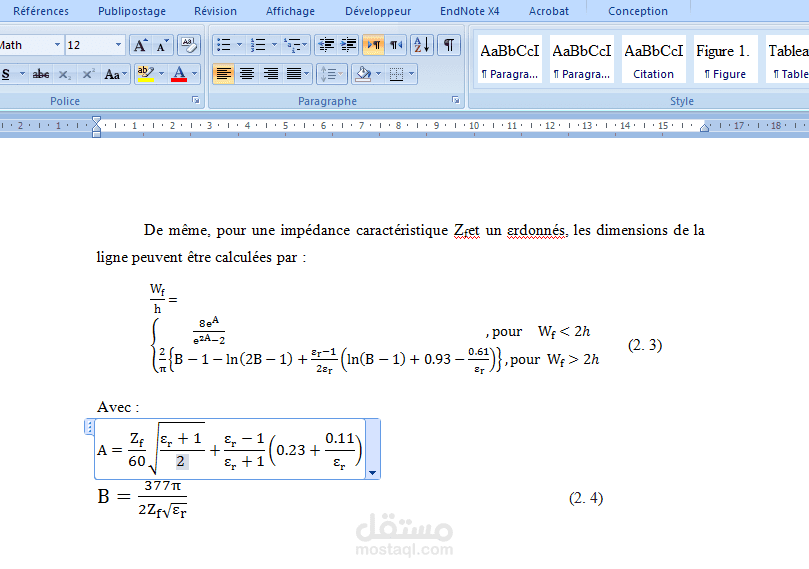Increase paragraph indent
Screen dimensions: 809x569
pos(349,45)
